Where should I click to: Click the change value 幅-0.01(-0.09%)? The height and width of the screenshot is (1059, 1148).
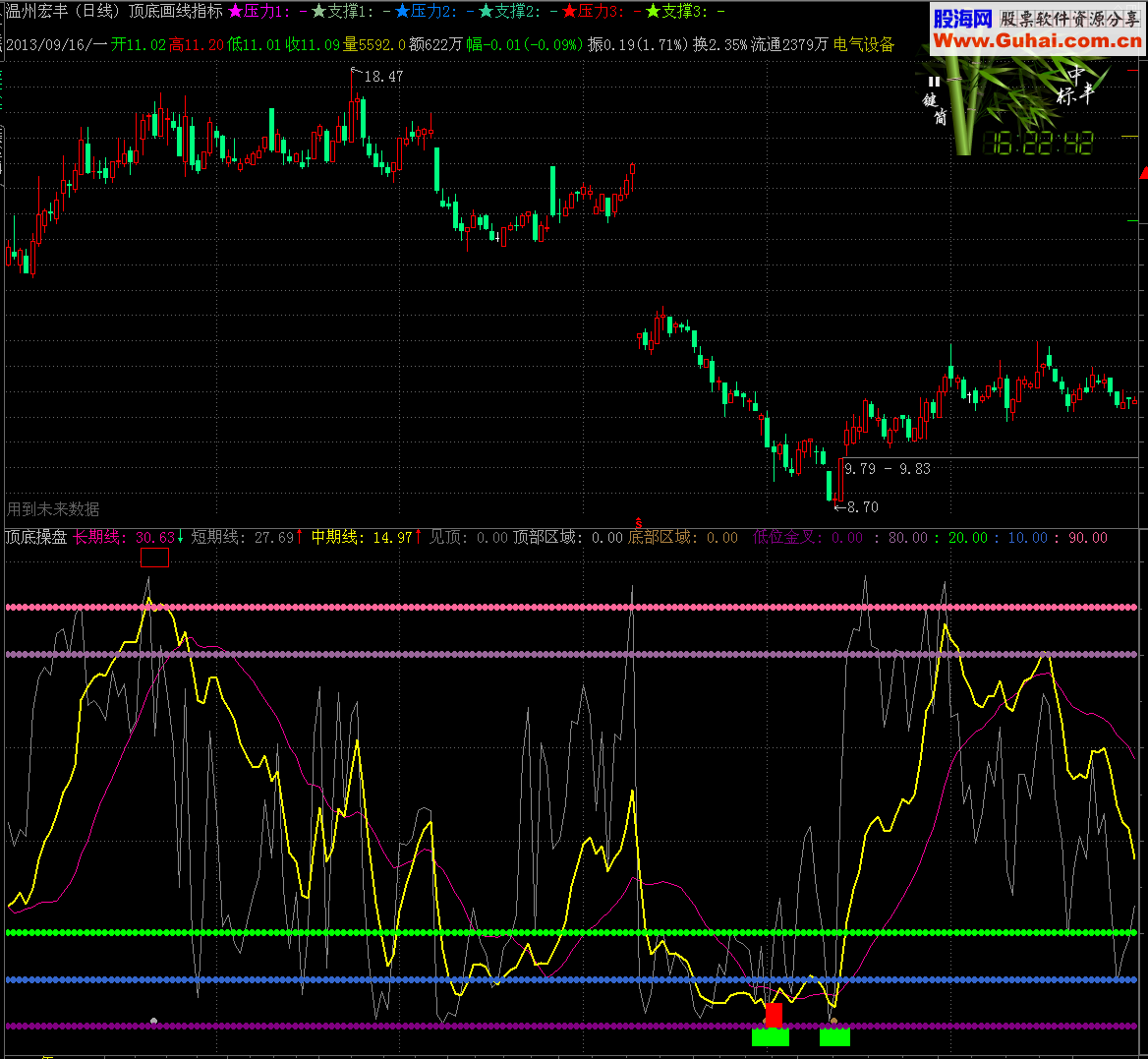pos(525,44)
